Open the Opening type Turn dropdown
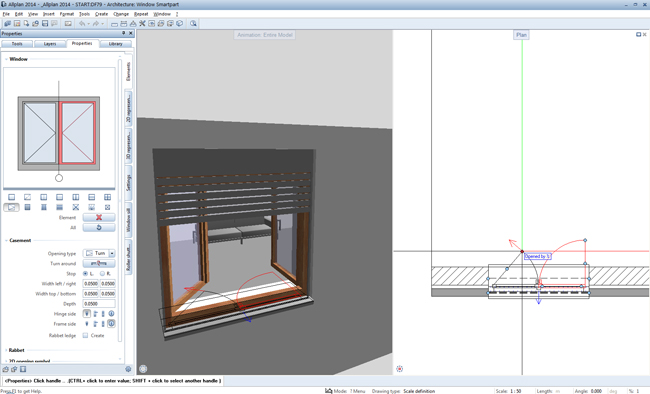Viewport: 650px width, 394px height. point(99,253)
